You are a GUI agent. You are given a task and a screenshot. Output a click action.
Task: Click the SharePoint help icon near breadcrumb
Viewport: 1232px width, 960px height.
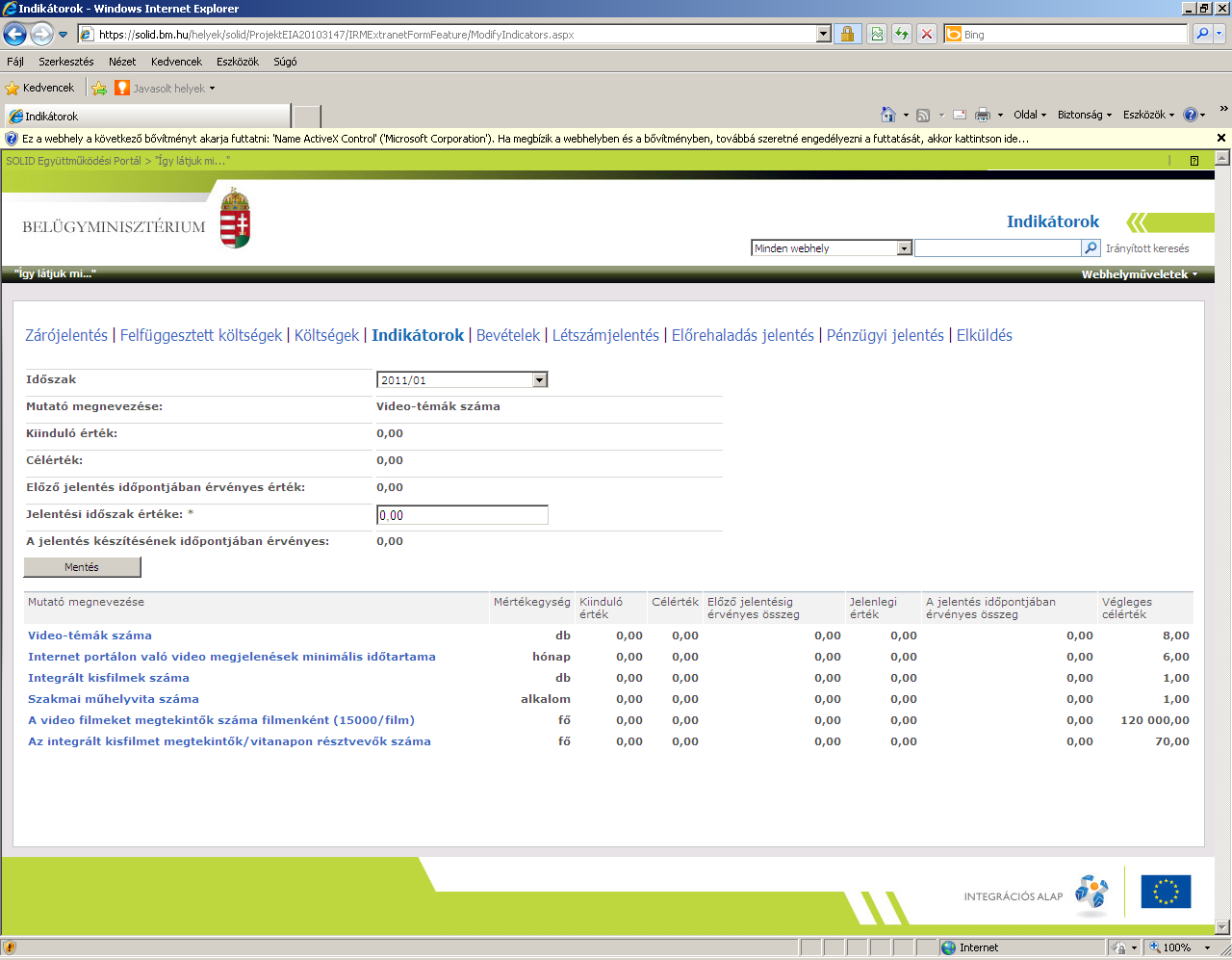point(1194,161)
